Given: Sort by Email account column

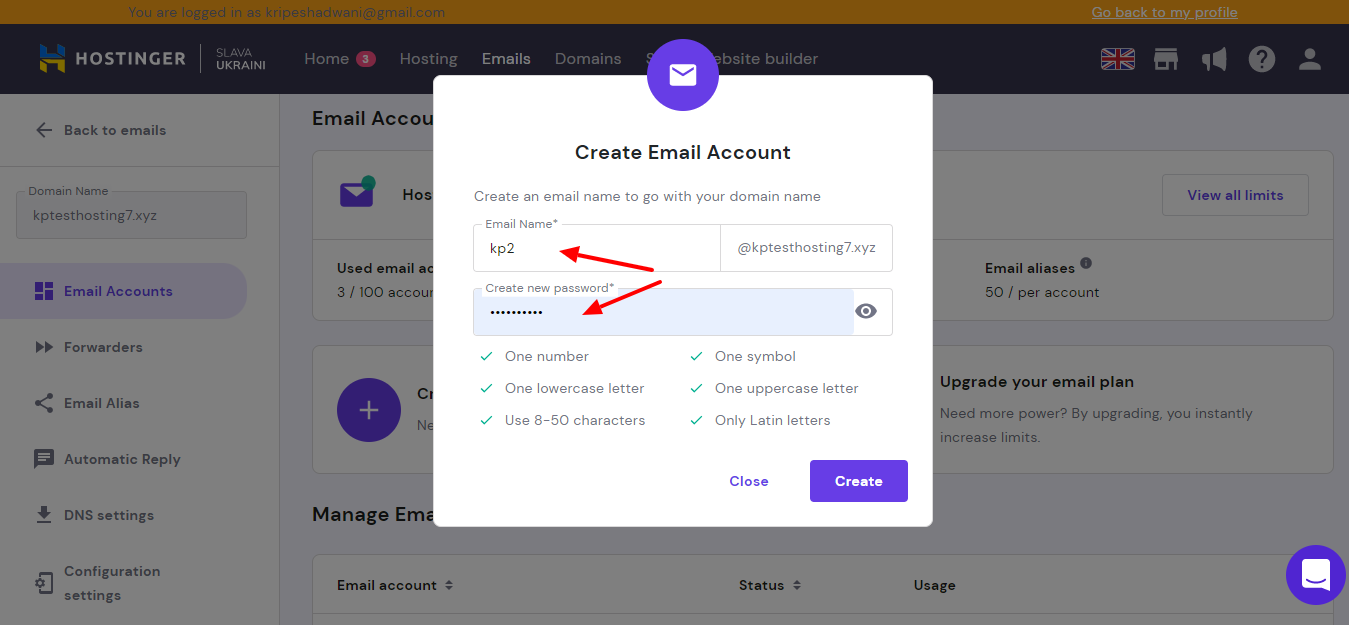Looking at the screenshot, I should pyautogui.click(x=449, y=585).
